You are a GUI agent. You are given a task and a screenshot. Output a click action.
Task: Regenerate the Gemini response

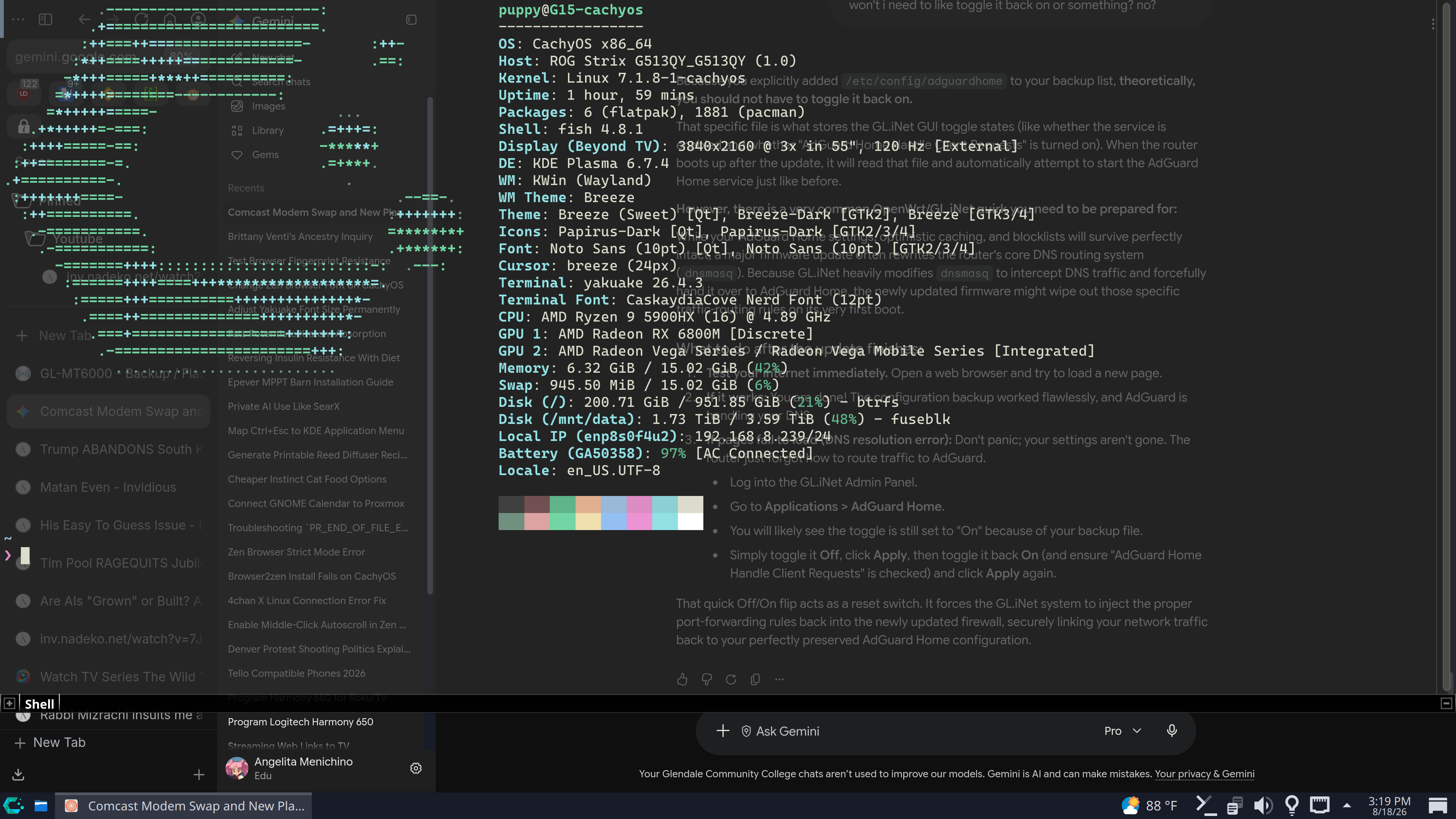731,679
